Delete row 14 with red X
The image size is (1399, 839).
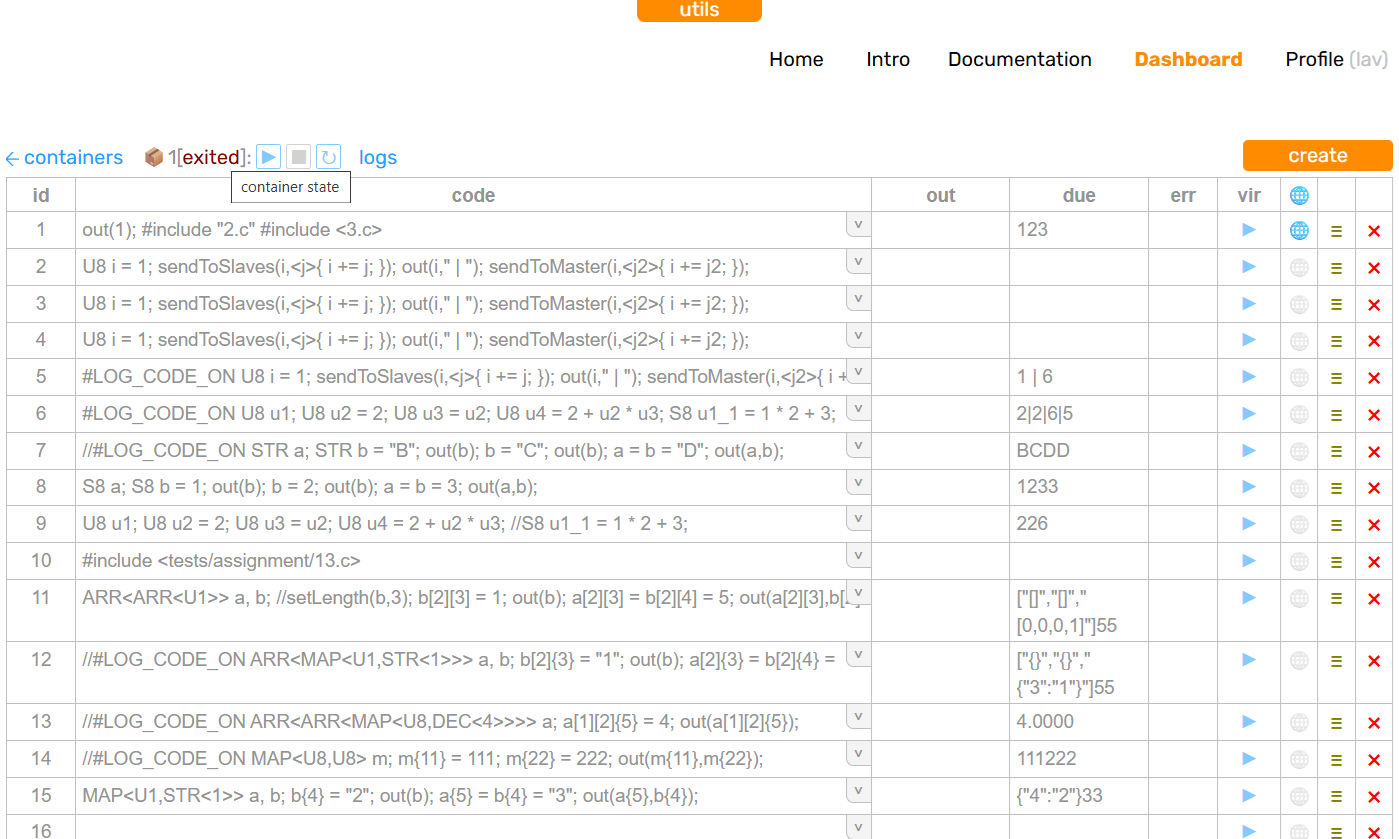pyautogui.click(x=1373, y=760)
